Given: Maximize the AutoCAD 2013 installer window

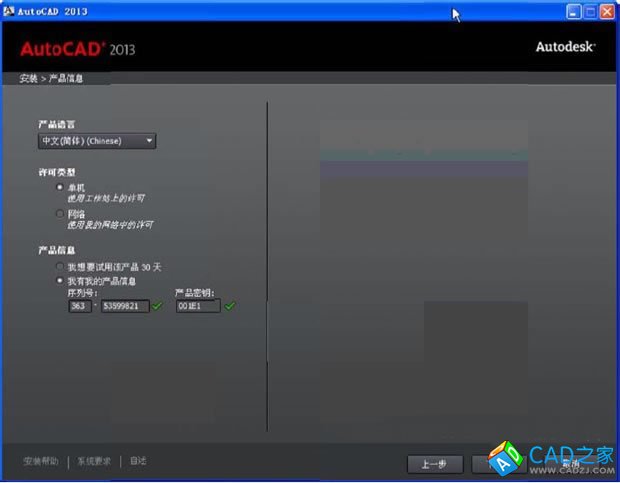Looking at the screenshot, I should point(590,11).
